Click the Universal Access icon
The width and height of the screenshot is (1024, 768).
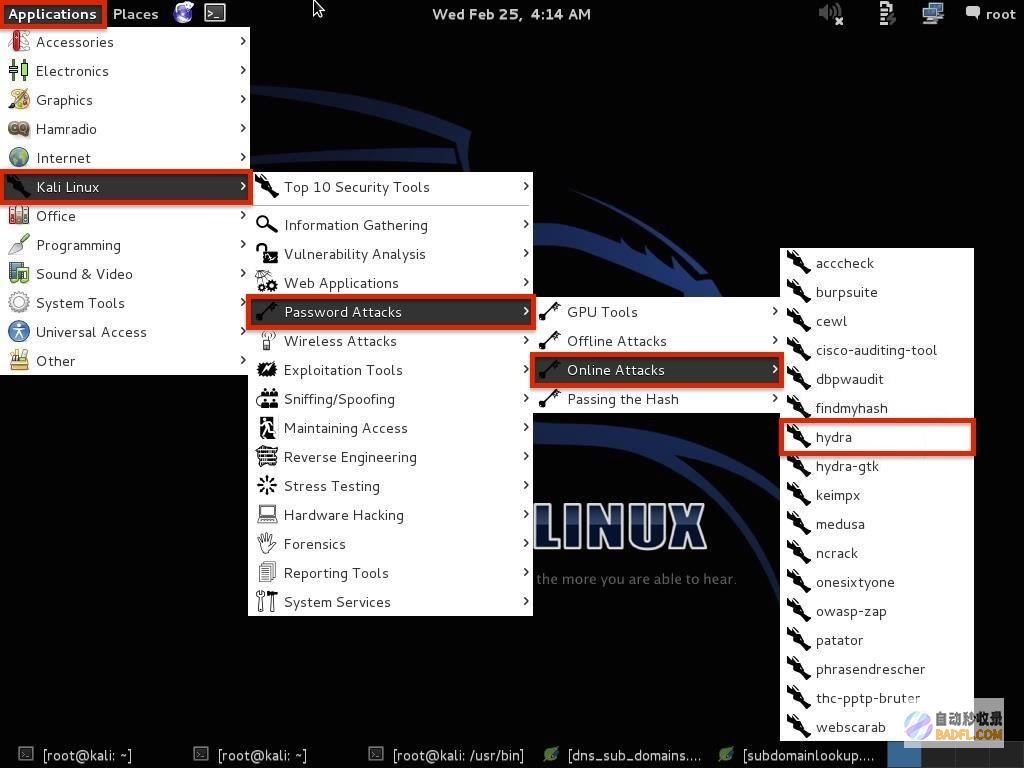18,332
